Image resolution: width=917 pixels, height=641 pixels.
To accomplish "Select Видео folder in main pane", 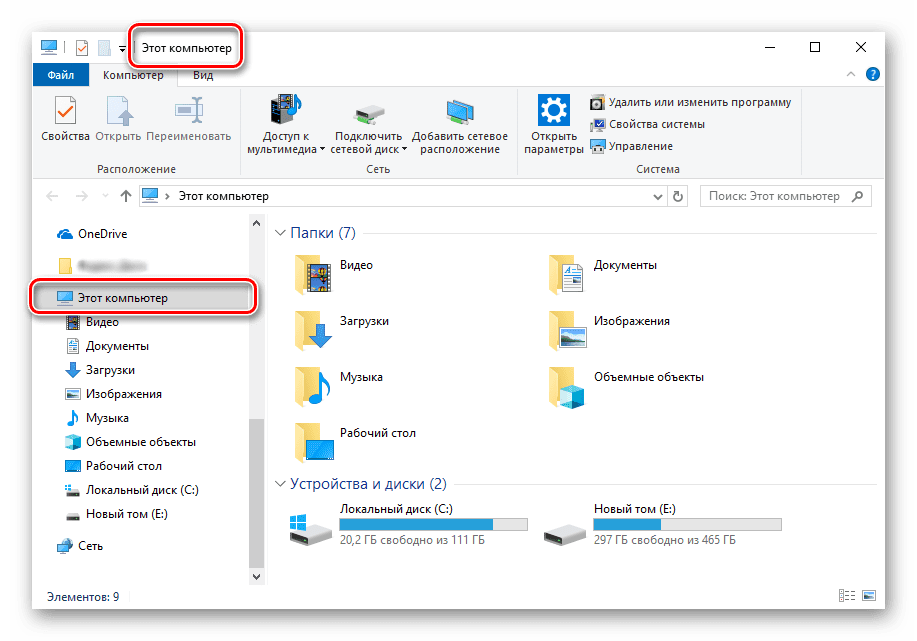I will (335, 274).
